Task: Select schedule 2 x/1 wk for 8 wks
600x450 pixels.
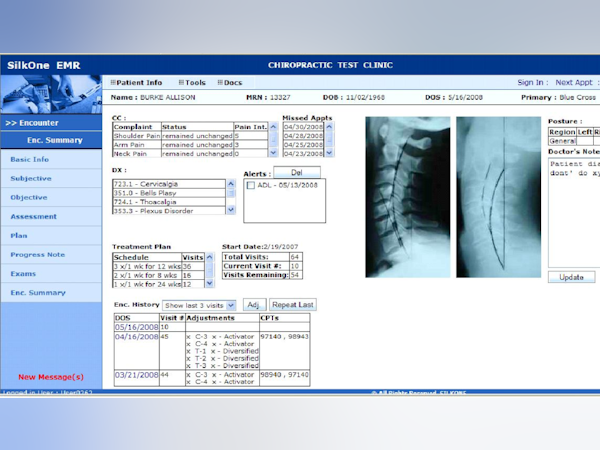Action: tap(159, 275)
